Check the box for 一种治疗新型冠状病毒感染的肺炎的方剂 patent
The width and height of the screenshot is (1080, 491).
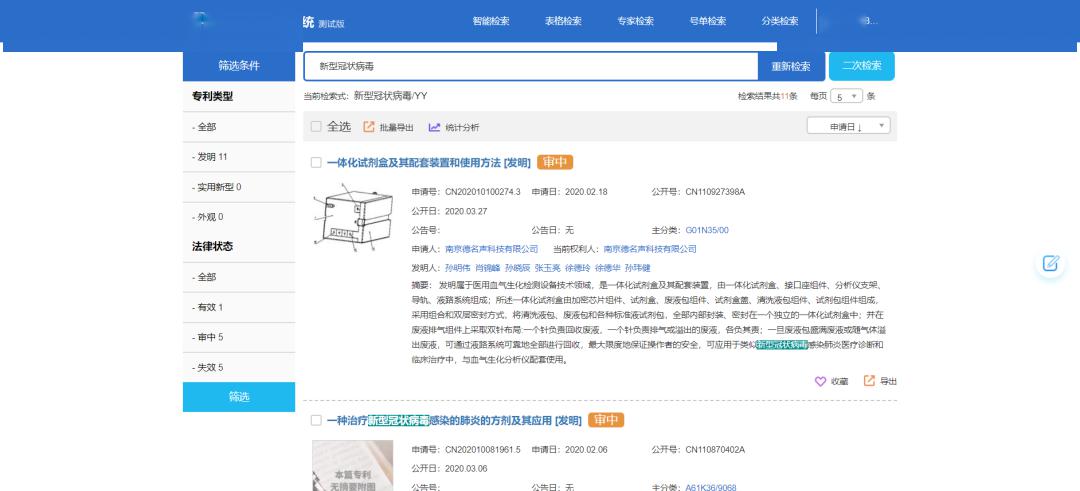pyautogui.click(x=315, y=420)
